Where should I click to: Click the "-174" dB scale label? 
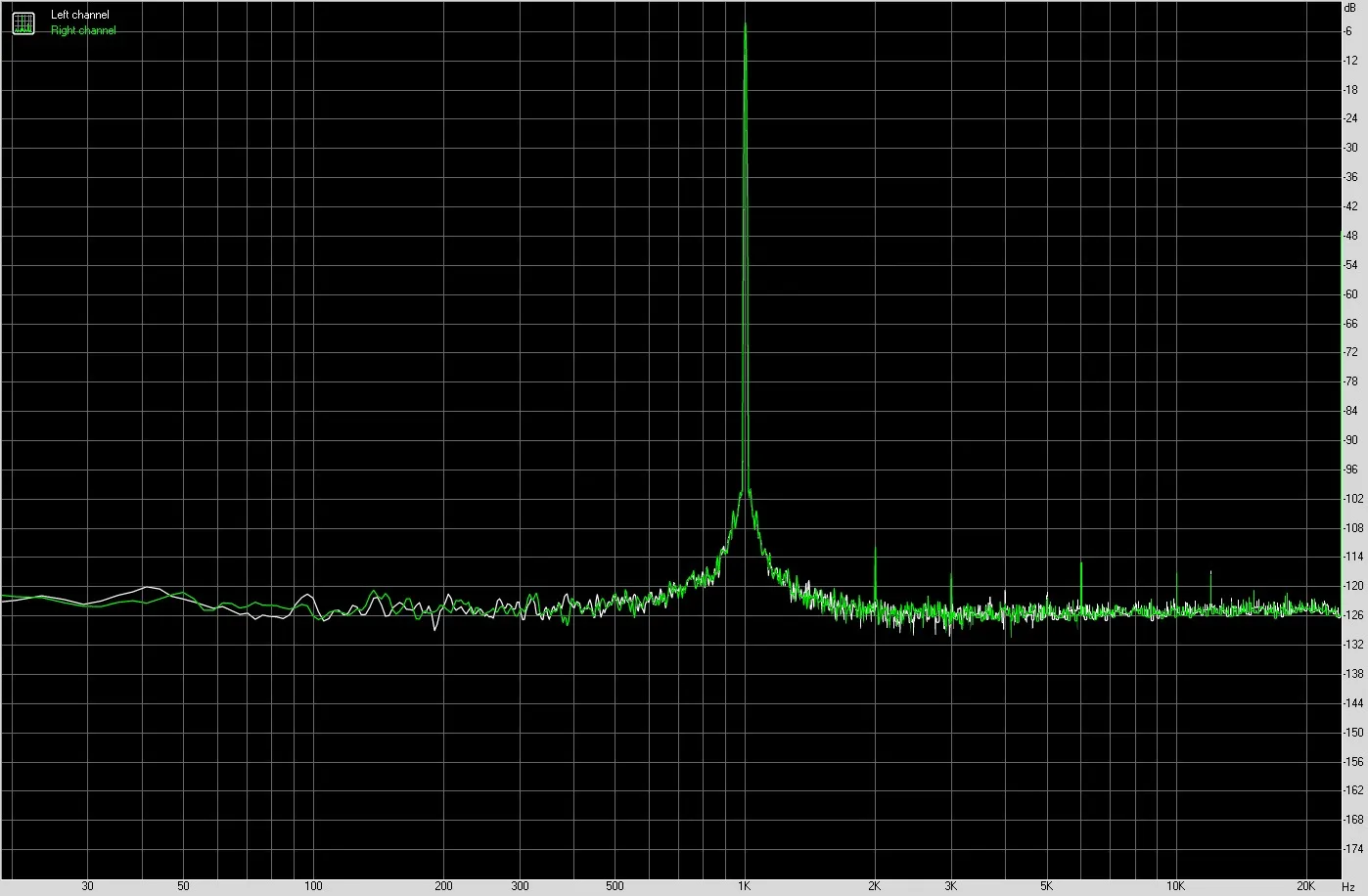1352,849
